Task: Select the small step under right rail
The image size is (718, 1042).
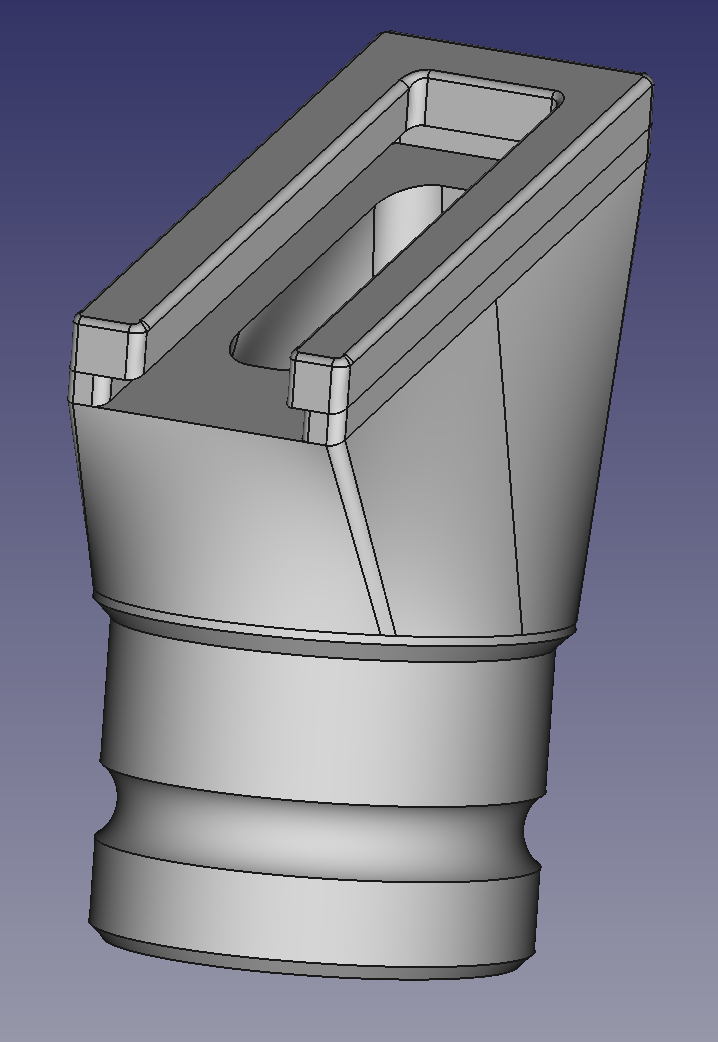Action: pyautogui.click(x=318, y=428)
